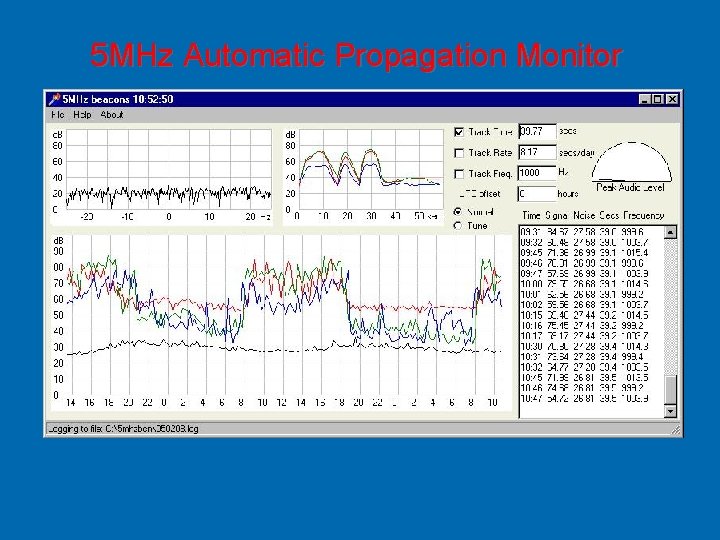Enable the Track Rate checkbox
This screenshot has width=720, height=540.
click(459, 153)
